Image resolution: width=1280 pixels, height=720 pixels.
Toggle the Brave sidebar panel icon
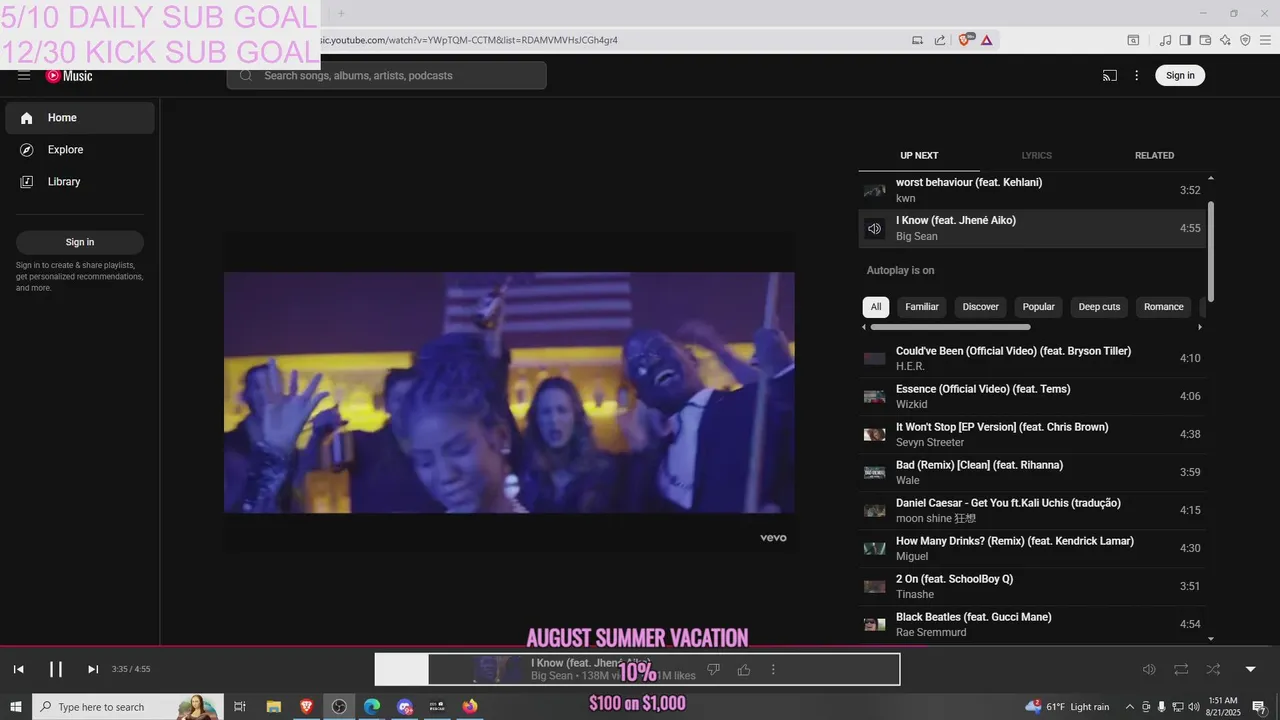pos(1185,40)
